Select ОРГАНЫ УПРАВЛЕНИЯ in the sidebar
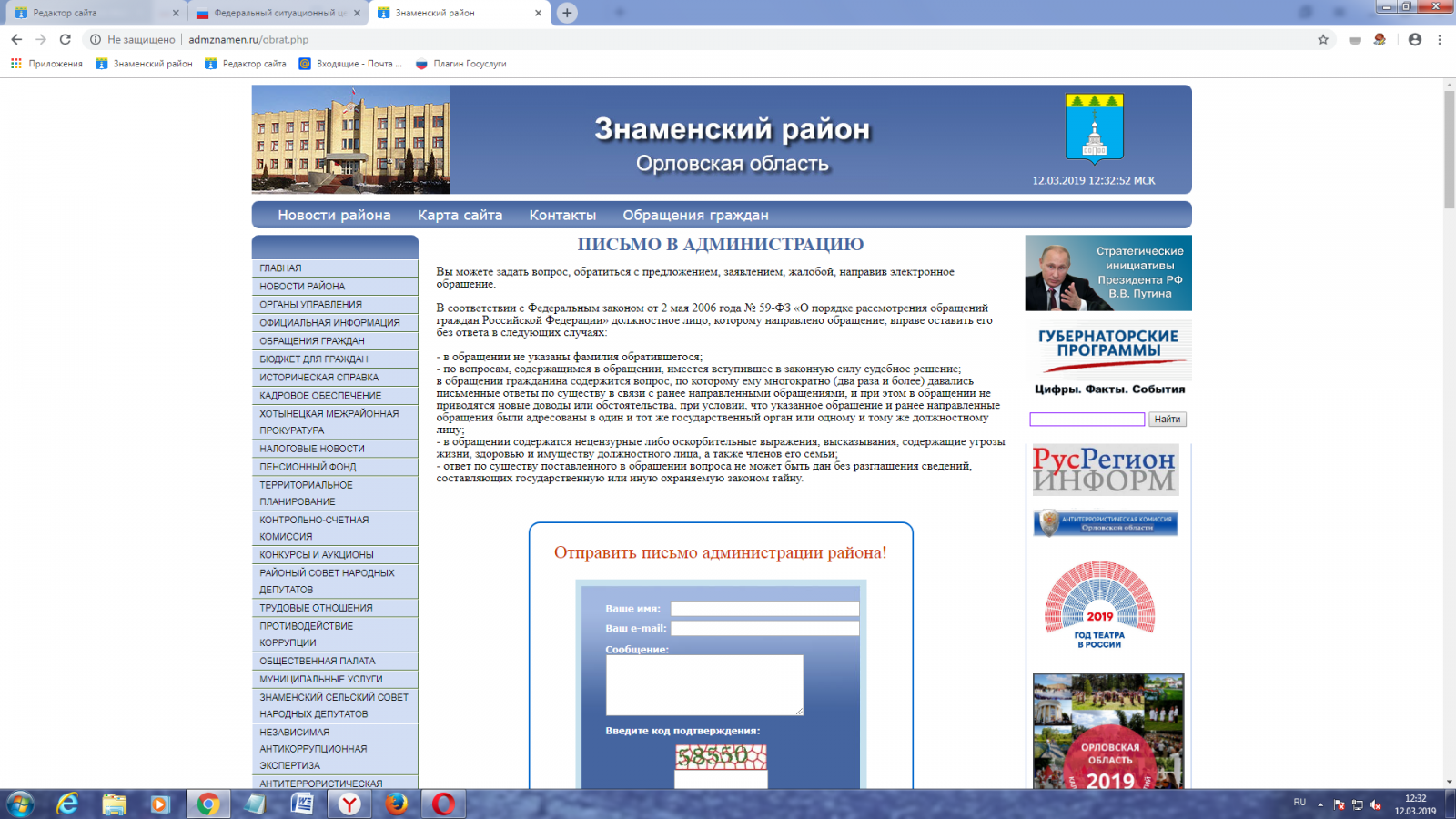Image resolution: width=1456 pixels, height=819 pixels. tap(335, 305)
